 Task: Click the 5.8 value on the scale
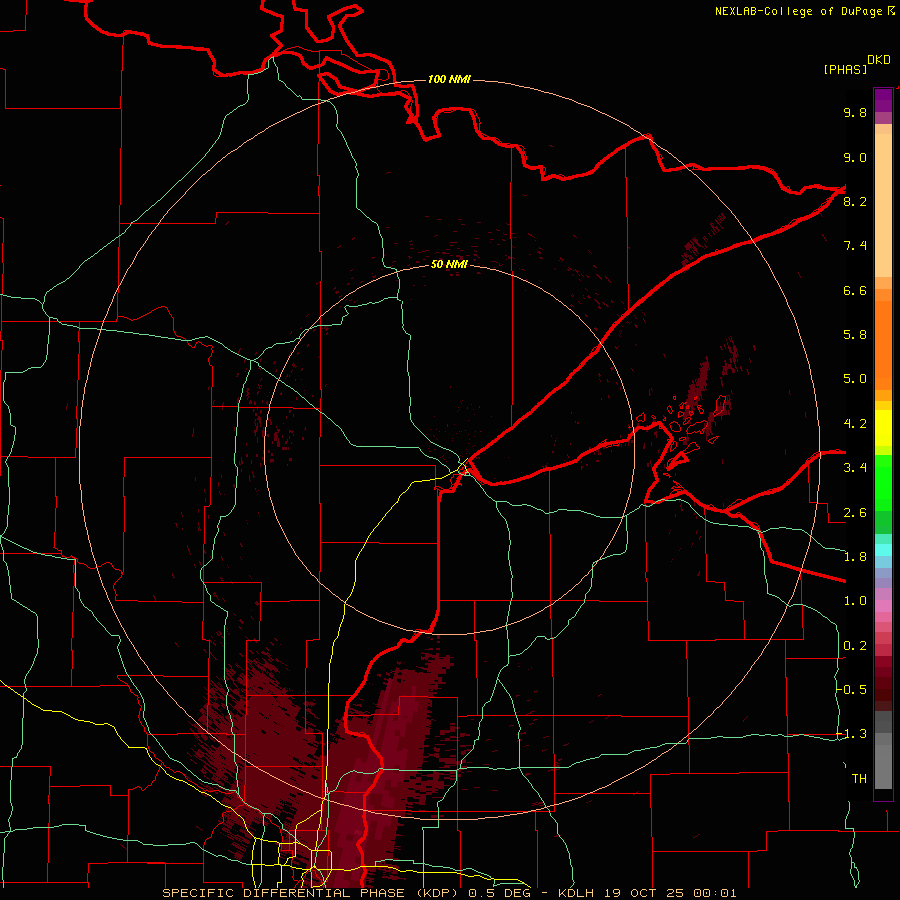[855, 335]
